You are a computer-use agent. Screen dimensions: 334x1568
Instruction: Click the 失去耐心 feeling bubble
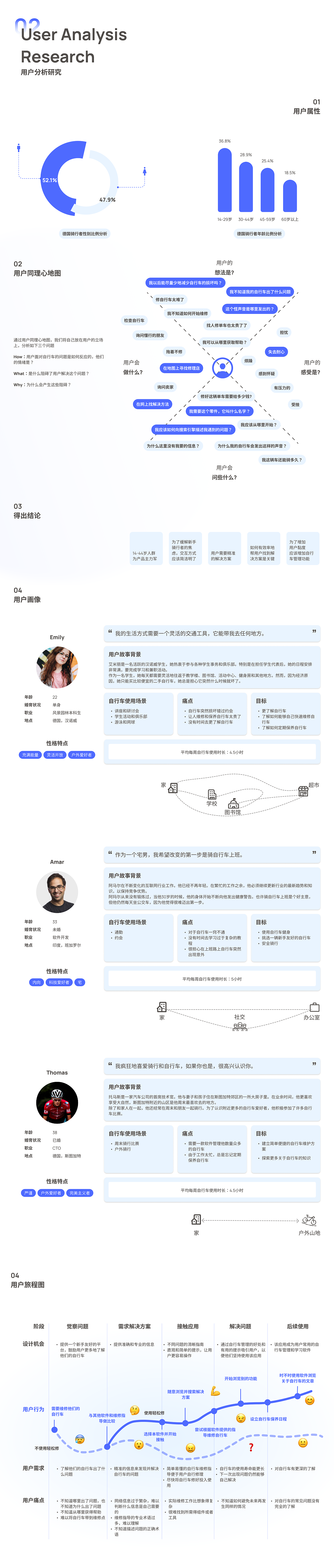pos(276,352)
